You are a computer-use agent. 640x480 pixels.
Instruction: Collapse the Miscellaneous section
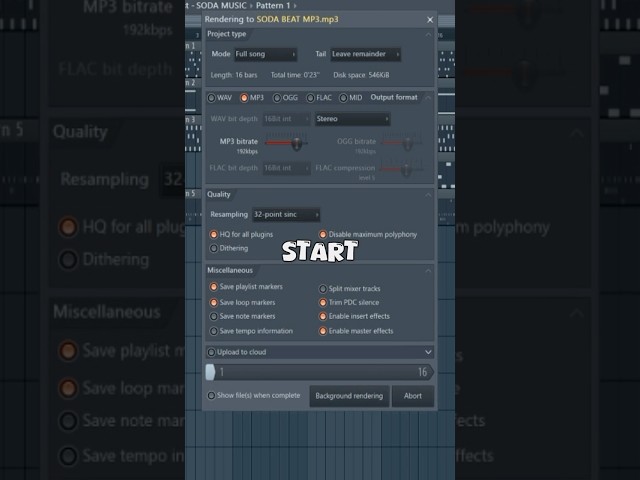[x=428, y=271]
